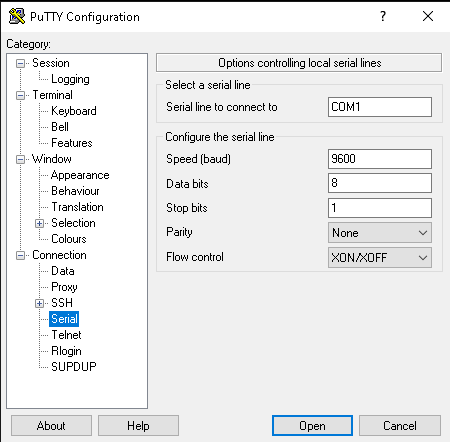Viewport: 450px width, 442px height.
Task: Collapse the Terminal tree node
Action: [20, 95]
